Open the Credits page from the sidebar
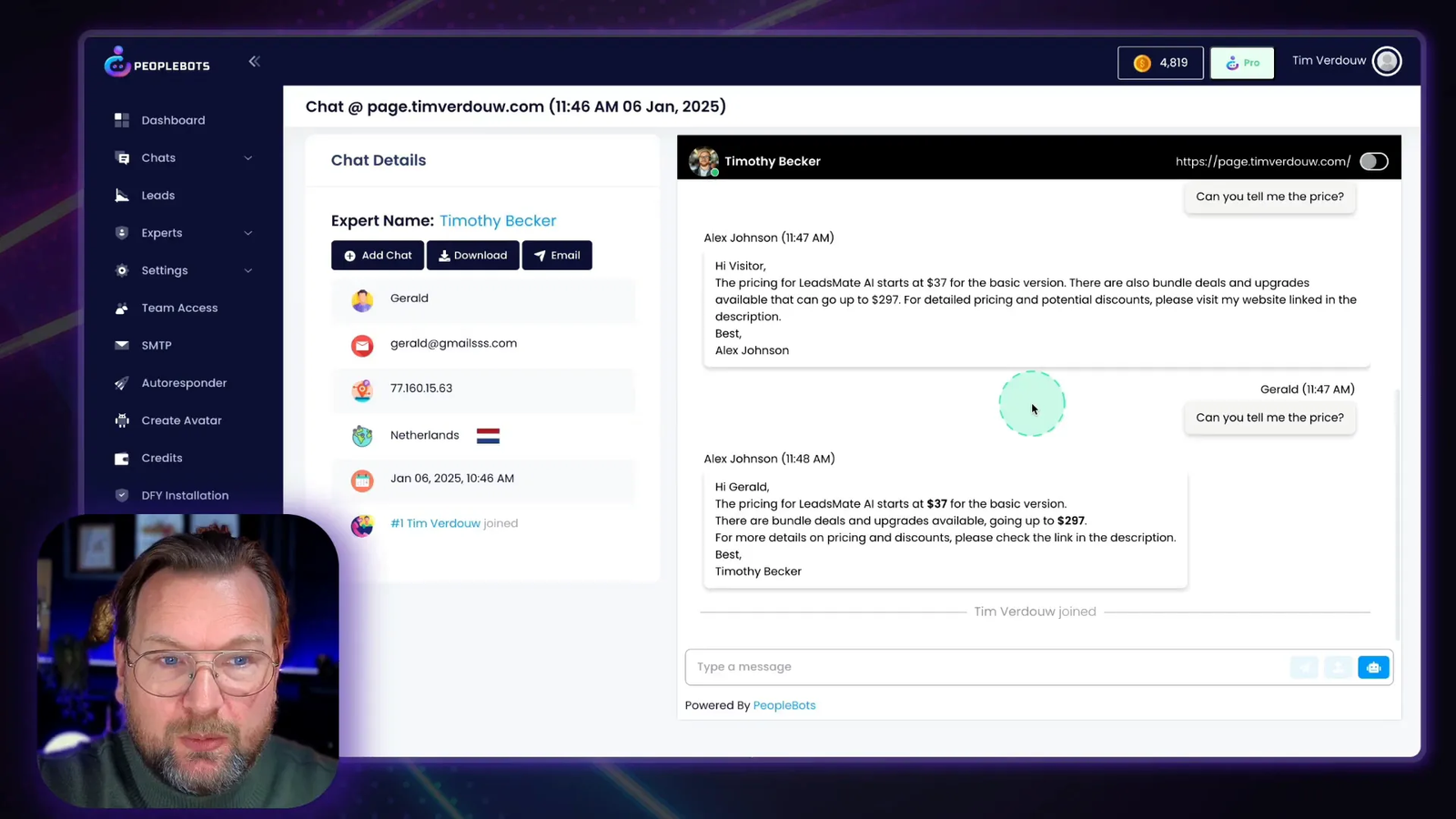Image resolution: width=1456 pixels, height=819 pixels. point(162,458)
